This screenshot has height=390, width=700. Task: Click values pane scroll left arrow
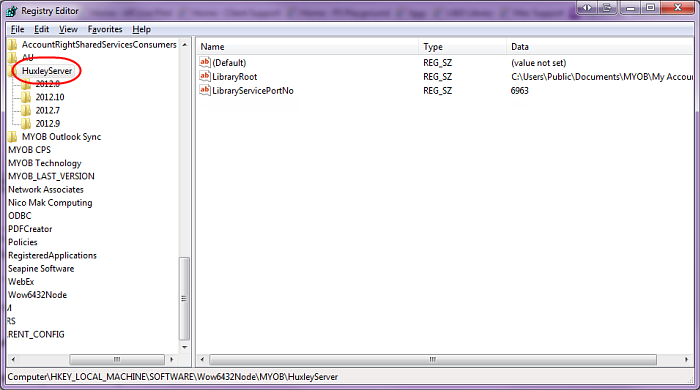pos(202,359)
